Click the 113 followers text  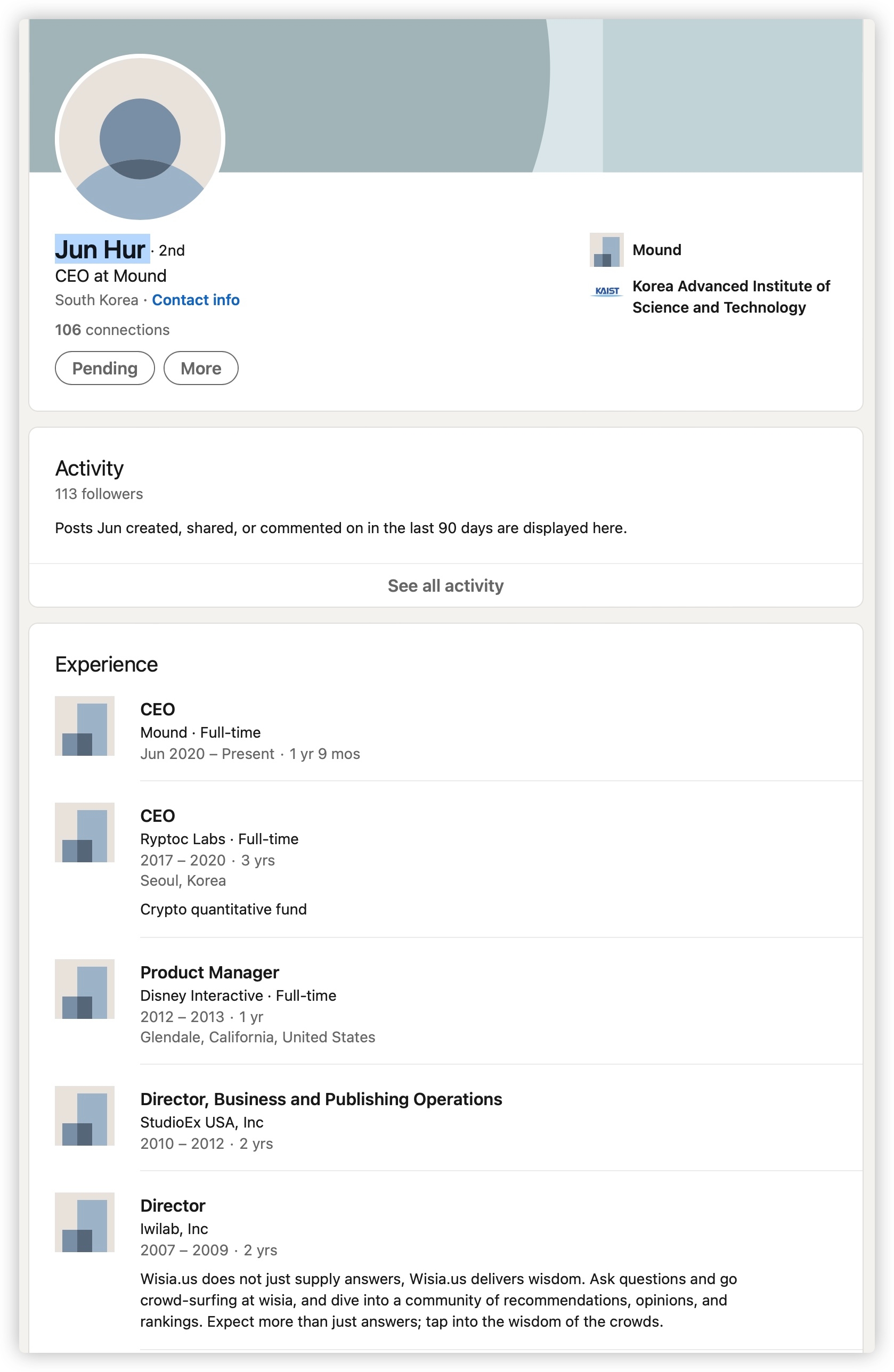pyautogui.click(x=98, y=494)
